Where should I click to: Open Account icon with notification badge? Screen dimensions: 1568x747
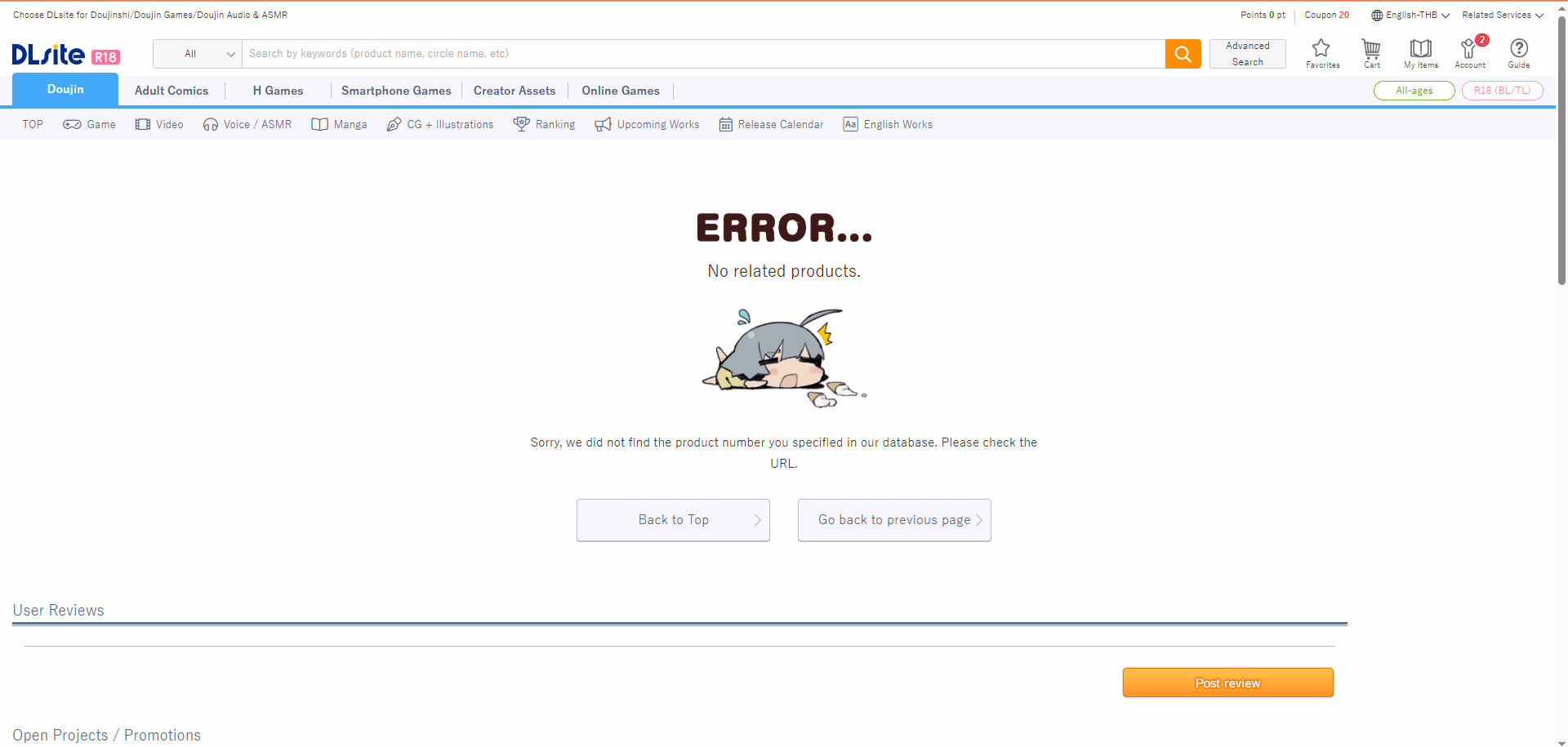(1469, 53)
